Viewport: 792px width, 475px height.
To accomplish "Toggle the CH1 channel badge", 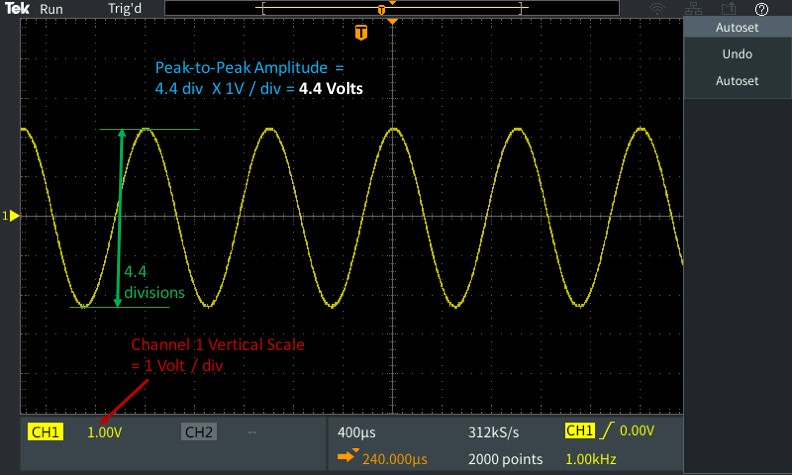I will click(x=47, y=432).
